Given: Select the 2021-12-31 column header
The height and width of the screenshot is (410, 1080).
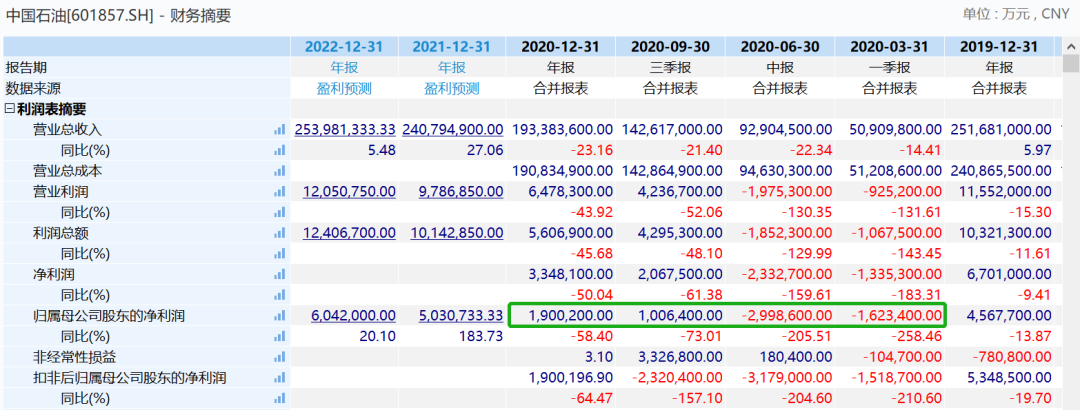Looking at the screenshot, I should [x=452, y=47].
